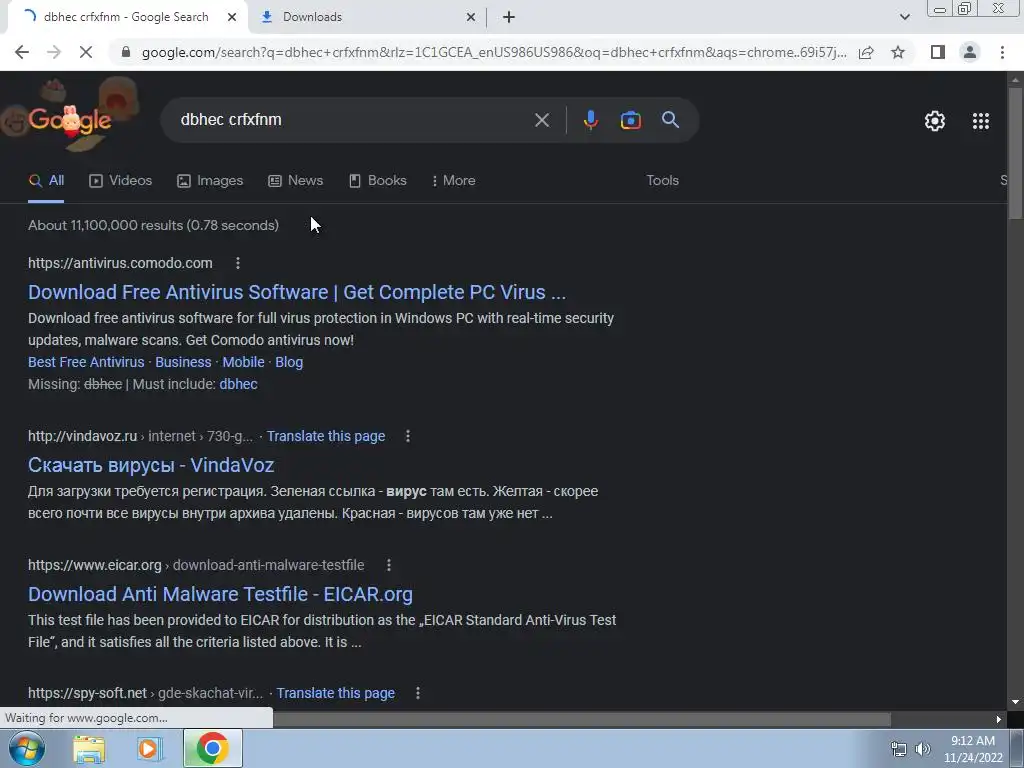Open the search Tools options
Image resolution: width=1024 pixels, height=768 pixels.
point(662,181)
